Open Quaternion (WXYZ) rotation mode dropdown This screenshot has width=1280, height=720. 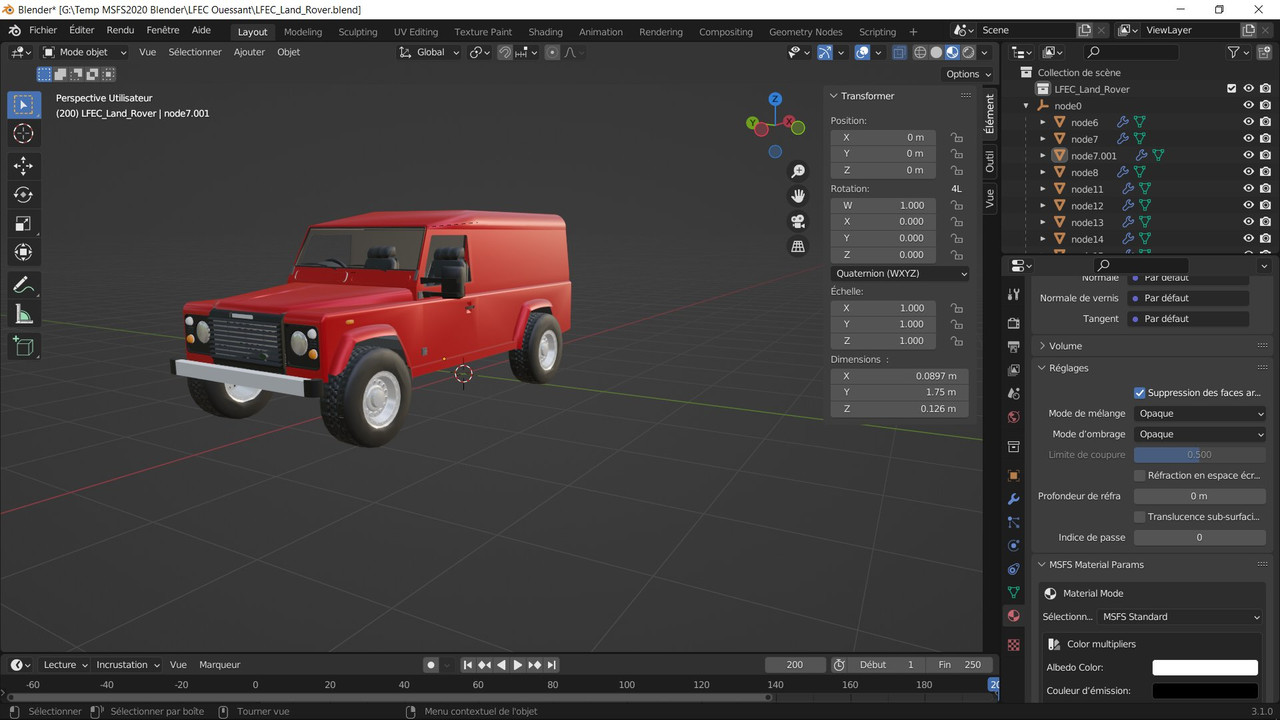tap(901, 273)
